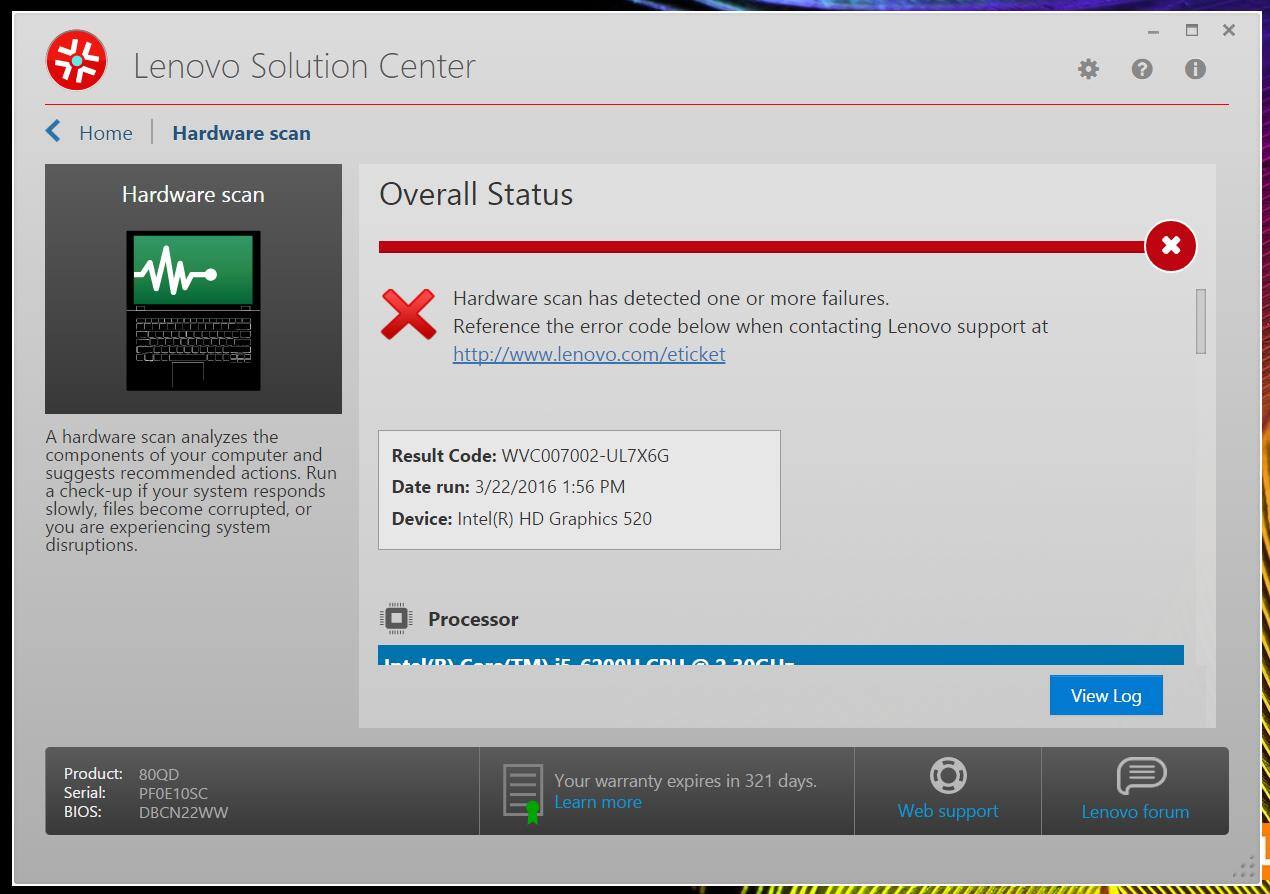Click the Lenovo Solution Center logo
Image resolution: width=1270 pixels, height=894 pixels.
pos(76,61)
